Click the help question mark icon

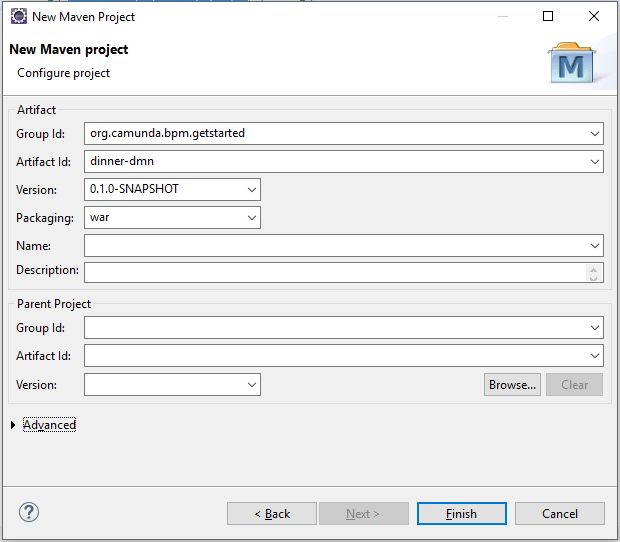(x=28, y=513)
